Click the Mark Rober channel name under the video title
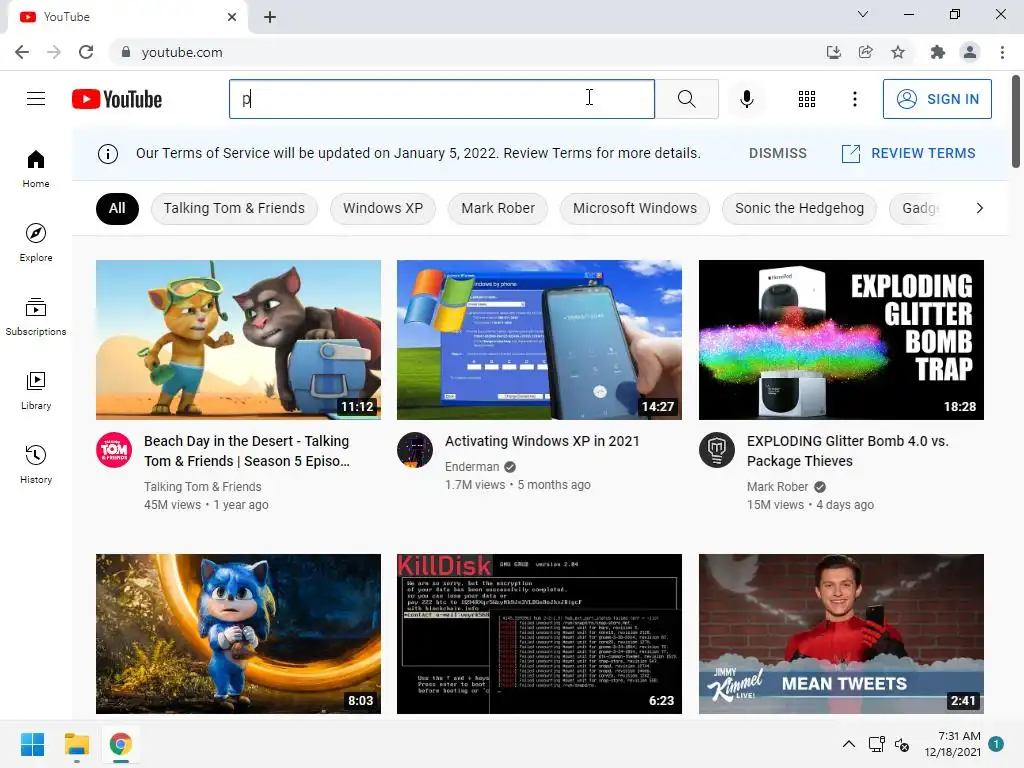 click(x=777, y=487)
